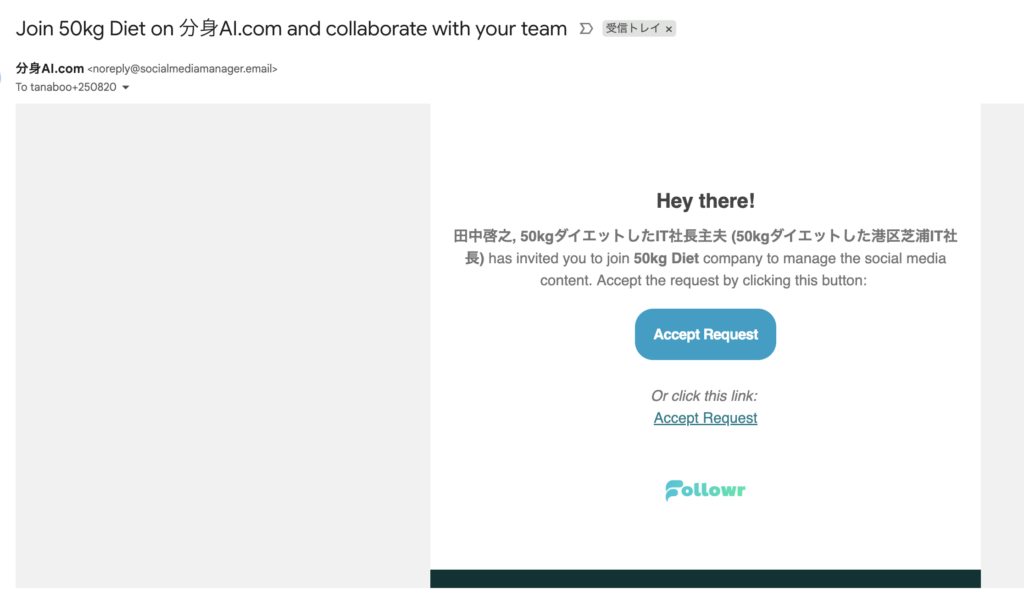Click the Followr logo

point(705,490)
